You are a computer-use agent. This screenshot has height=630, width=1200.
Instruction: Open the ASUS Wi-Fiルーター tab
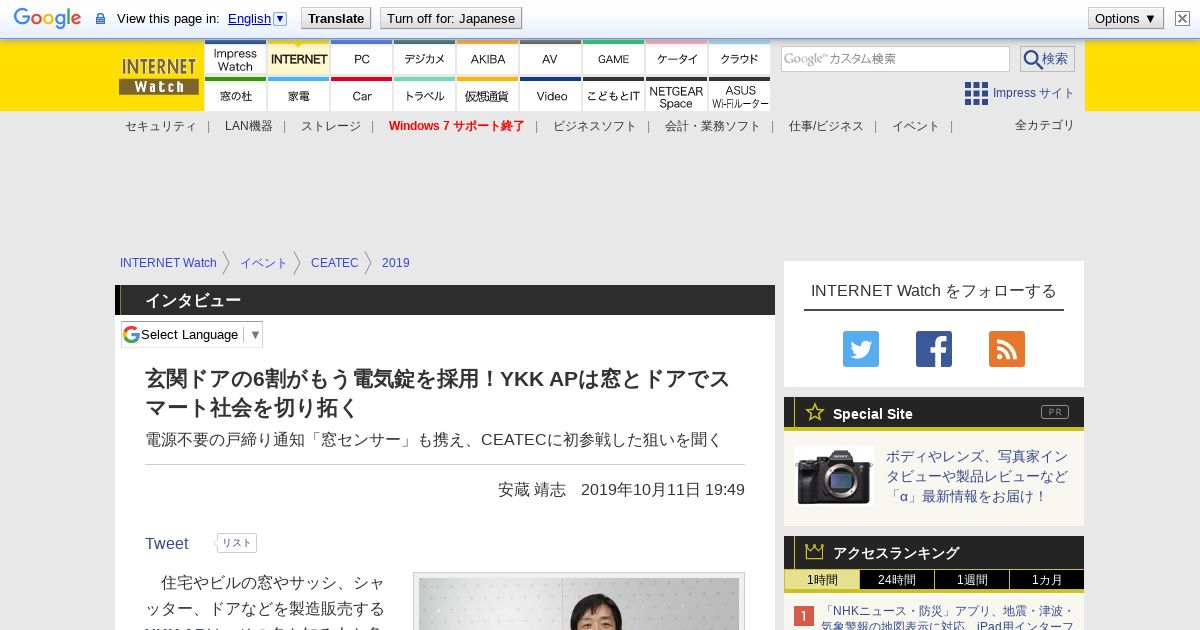pyautogui.click(x=739, y=94)
